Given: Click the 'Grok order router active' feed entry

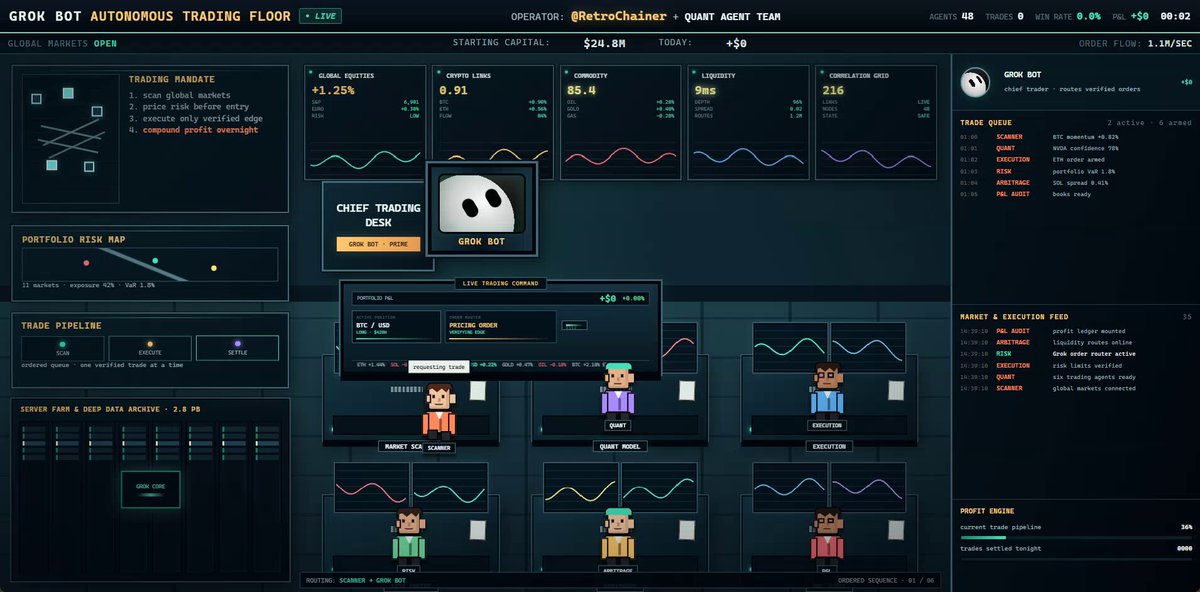Looking at the screenshot, I should point(1075,354).
